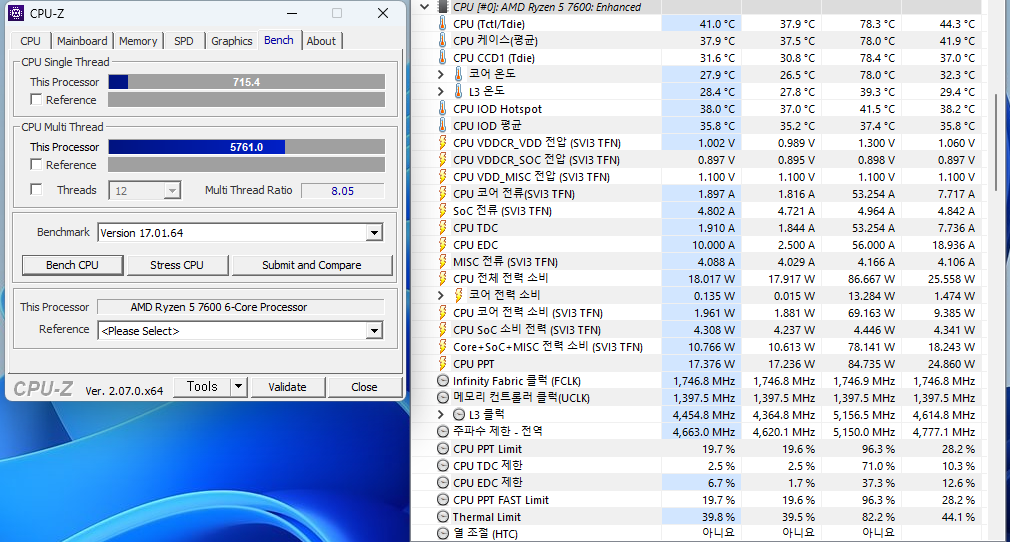Click clock icon beside 메모리 컨트롤러 클럭(UCLK)
Screen dimensions: 1010x542
[x=443, y=398]
